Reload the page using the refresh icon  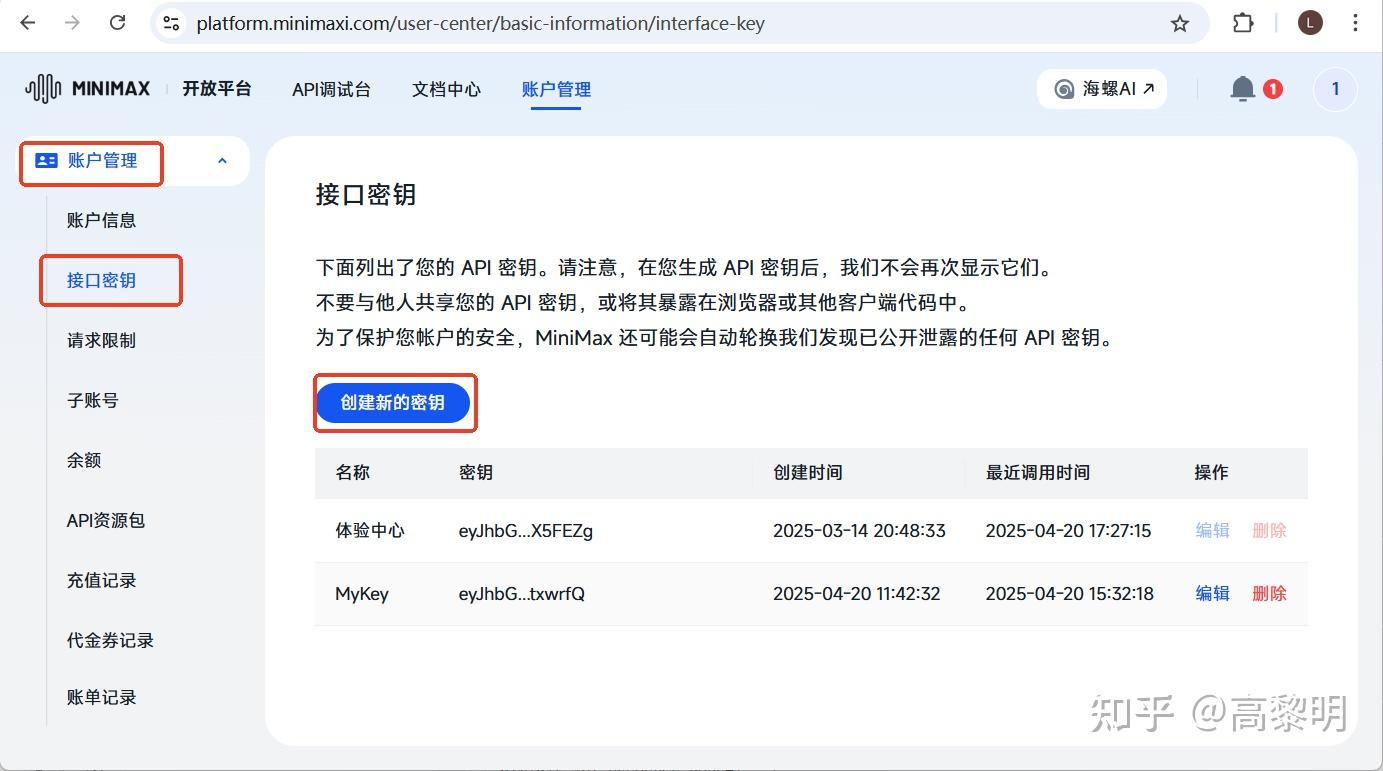(x=117, y=22)
